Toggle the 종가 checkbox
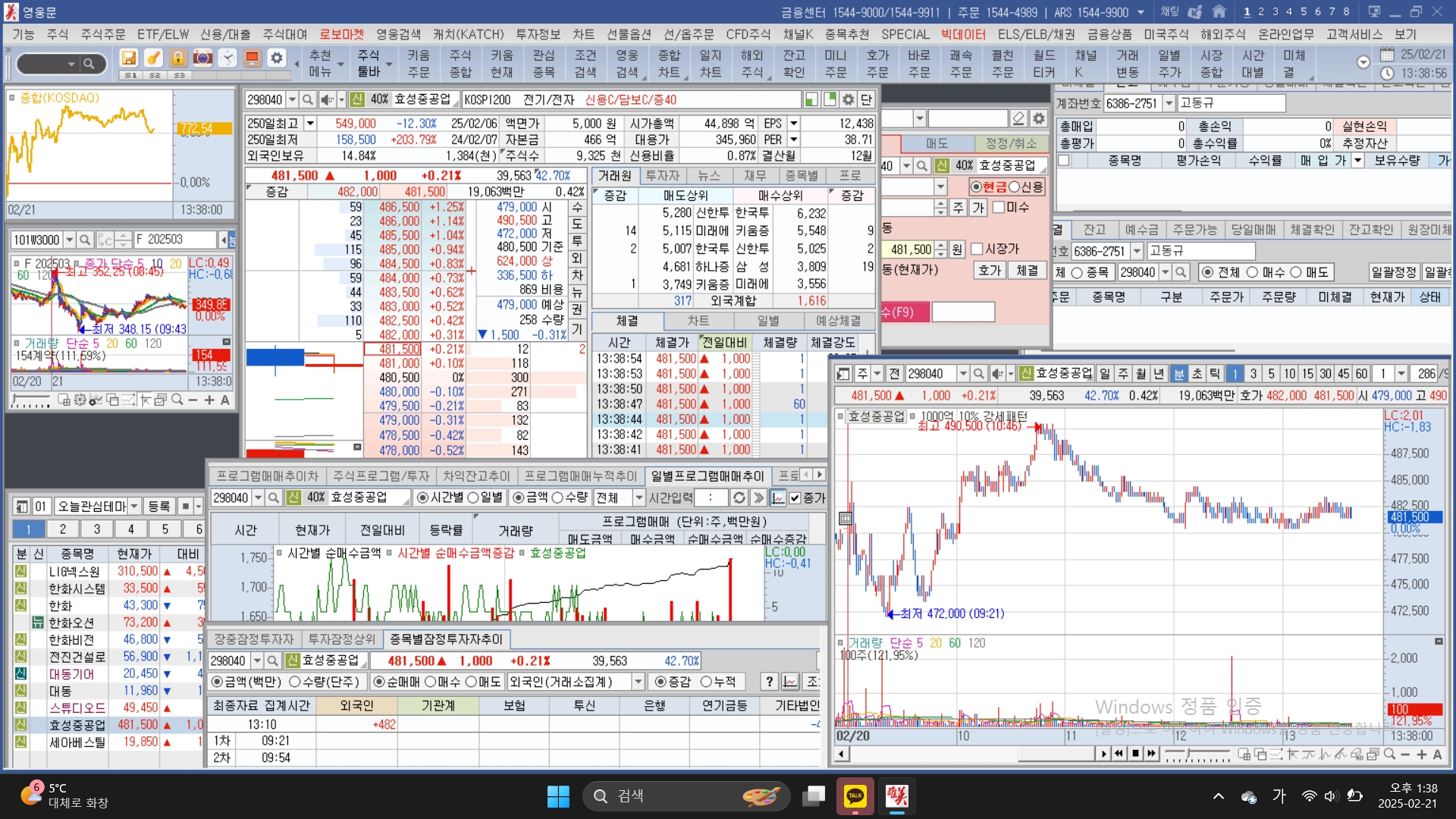This screenshot has width=1456, height=819. click(795, 497)
